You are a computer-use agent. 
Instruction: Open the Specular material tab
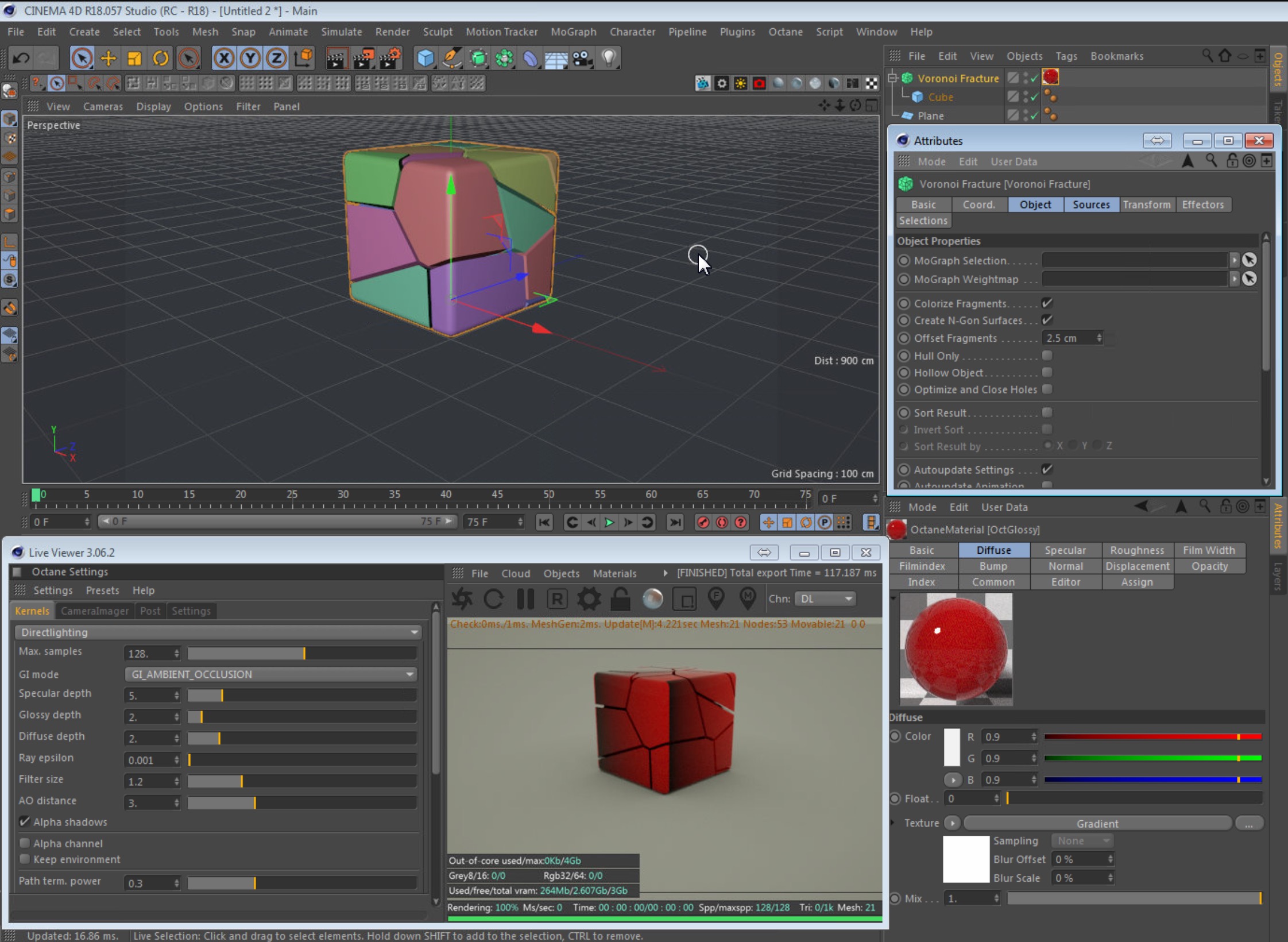(1065, 550)
